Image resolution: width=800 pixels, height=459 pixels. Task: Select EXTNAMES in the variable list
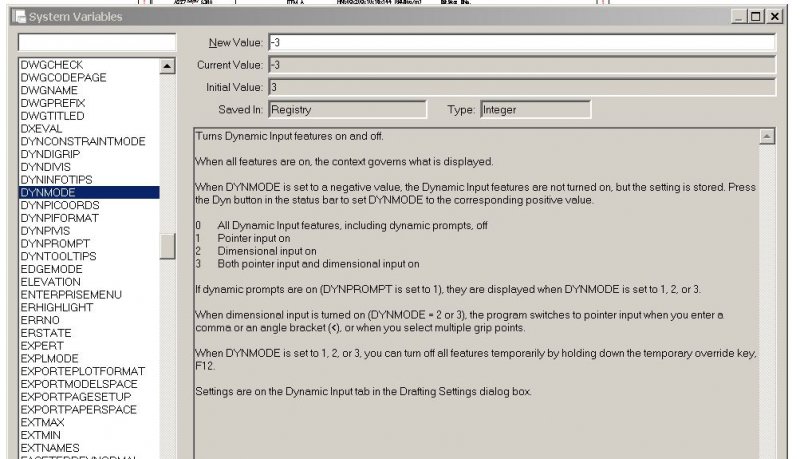49,447
